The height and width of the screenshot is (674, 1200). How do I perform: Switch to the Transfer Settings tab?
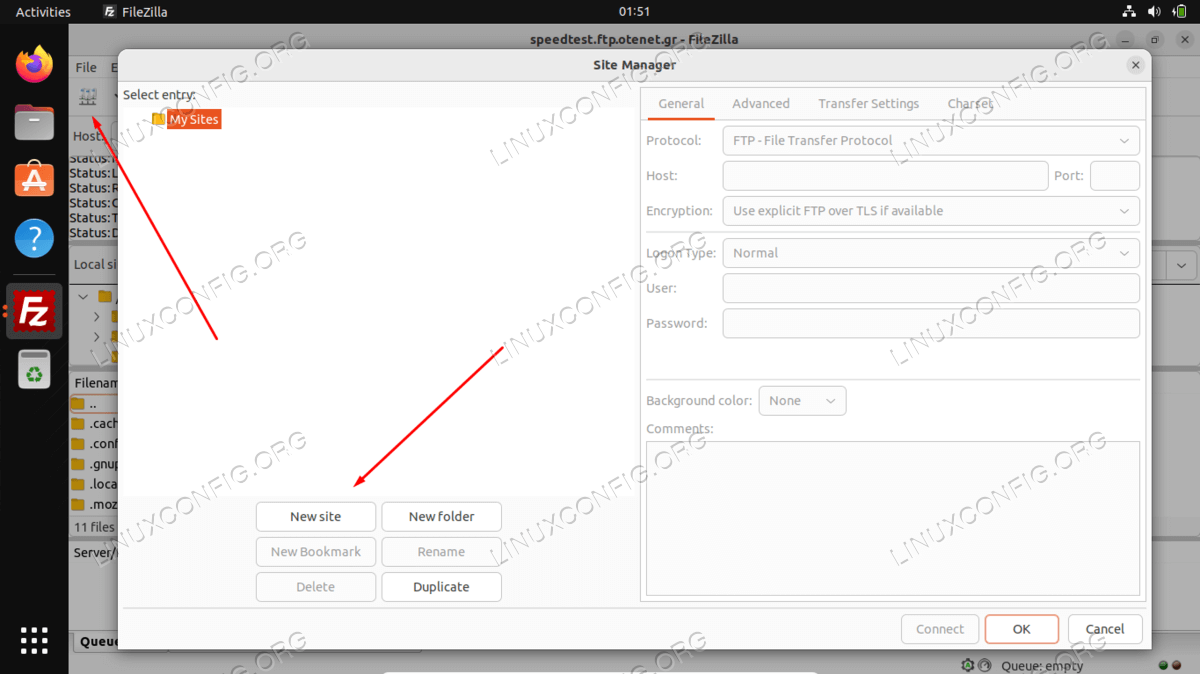(x=868, y=104)
